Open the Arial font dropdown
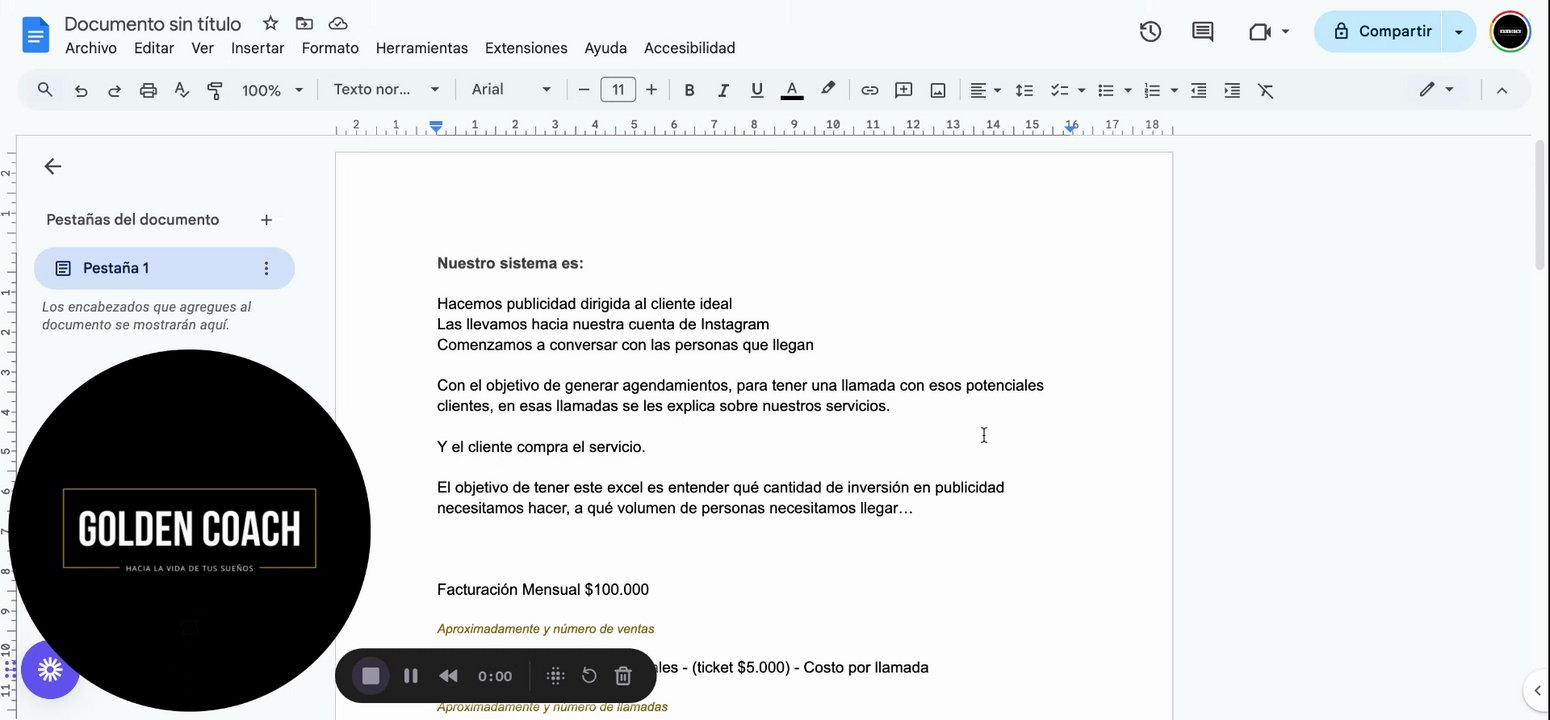The height and width of the screenshot is (720, 1550). pyautogui.click(x=511, y=90)
